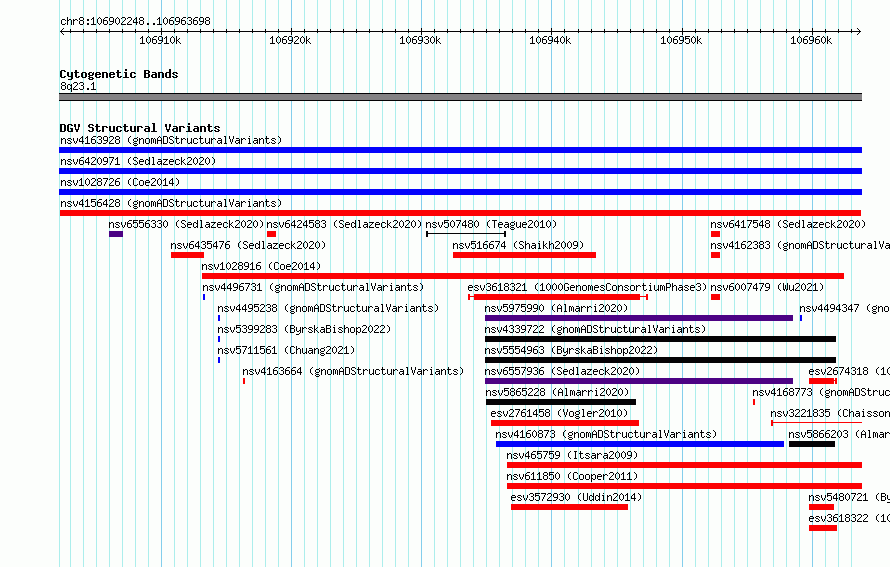Select the nsv4494347 variant label
Screen dimensions: 890x567
[845, 308]
